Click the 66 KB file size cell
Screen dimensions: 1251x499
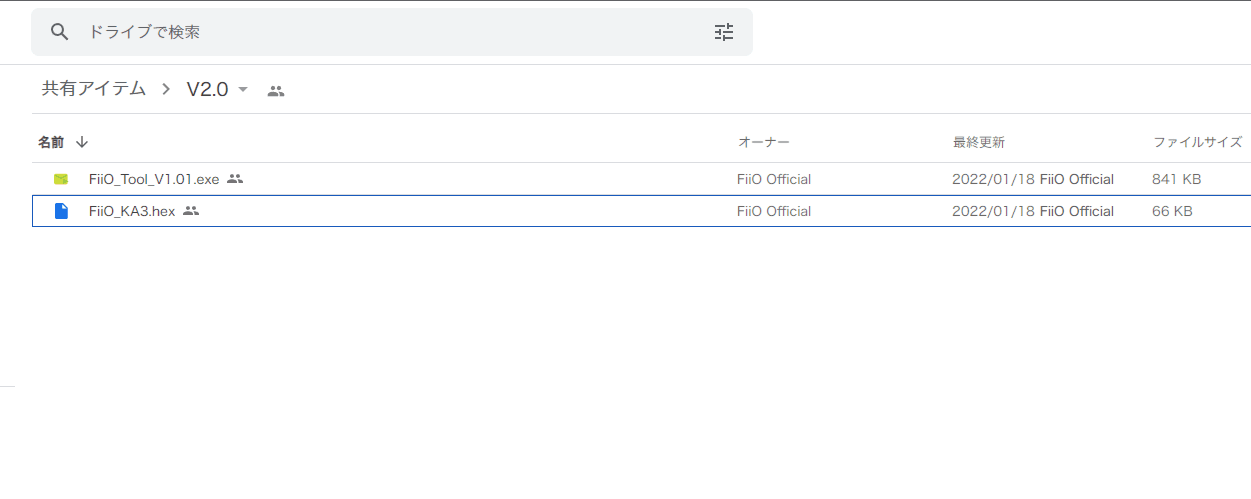pyautogui.click(x=1171, y=211)
